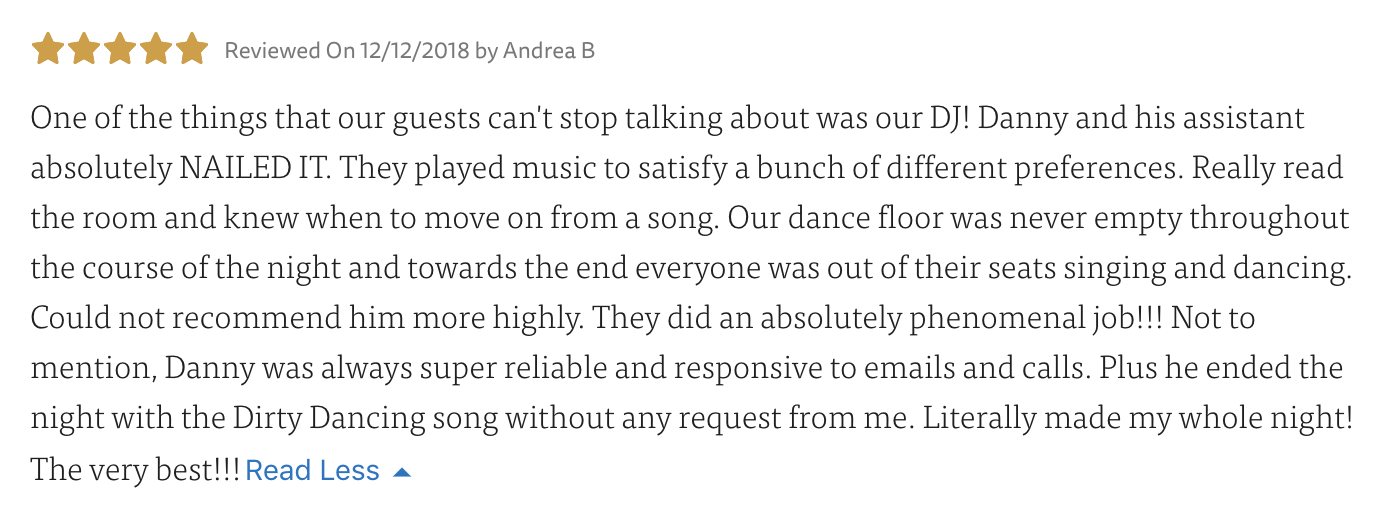The image size is (1374, 516).
Task: Click the second gold rating star
Action: click(x=83, y=49)
